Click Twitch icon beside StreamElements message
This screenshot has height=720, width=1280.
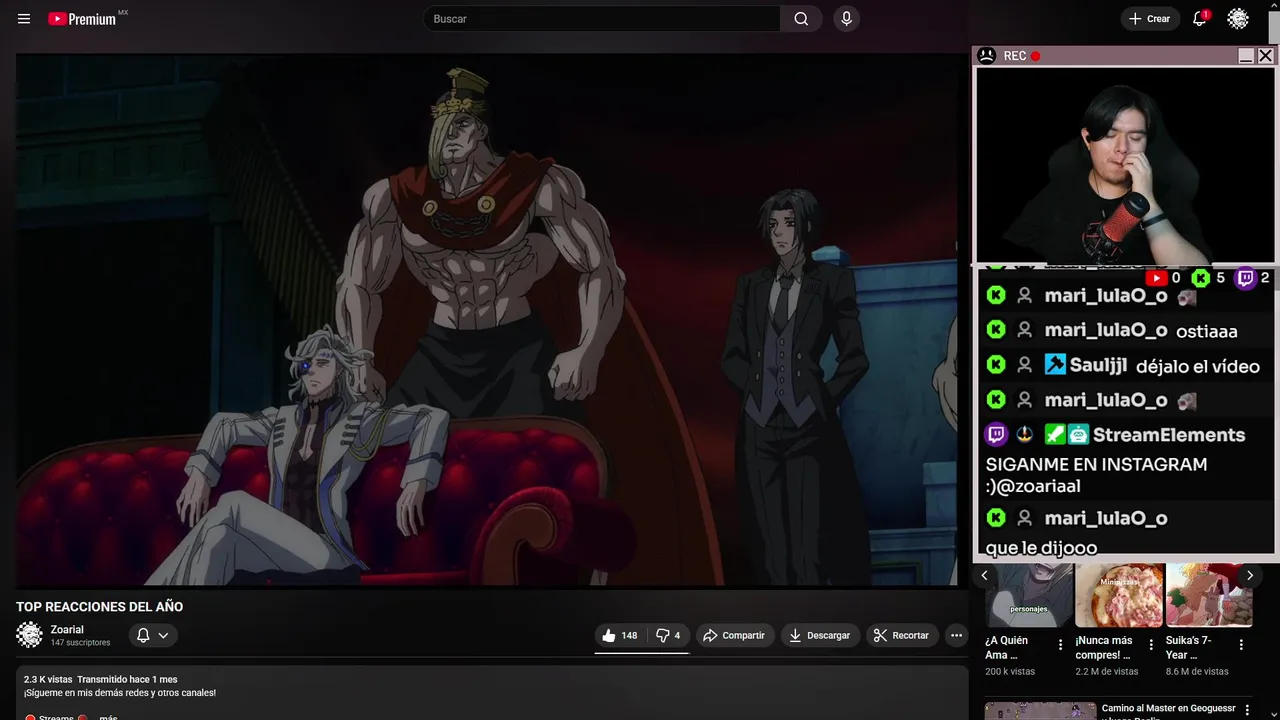pos(996,435)
